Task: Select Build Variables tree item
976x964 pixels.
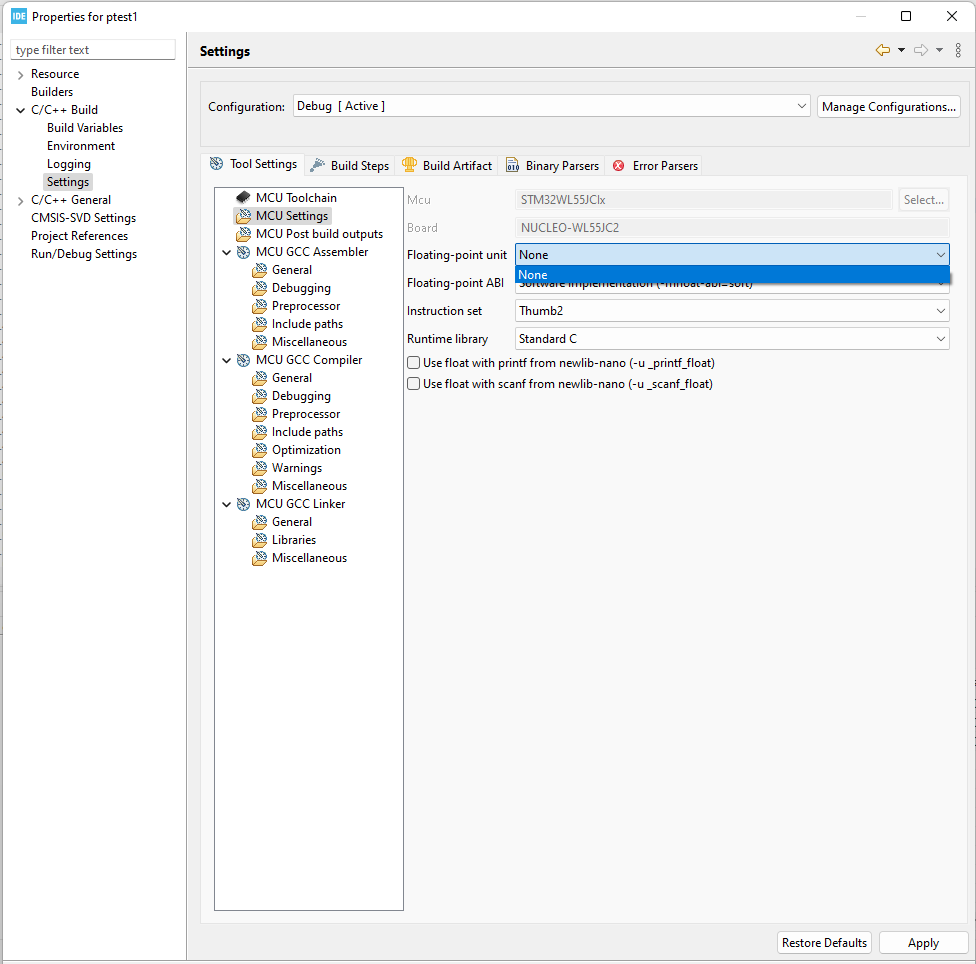Action: click(85, 128)
